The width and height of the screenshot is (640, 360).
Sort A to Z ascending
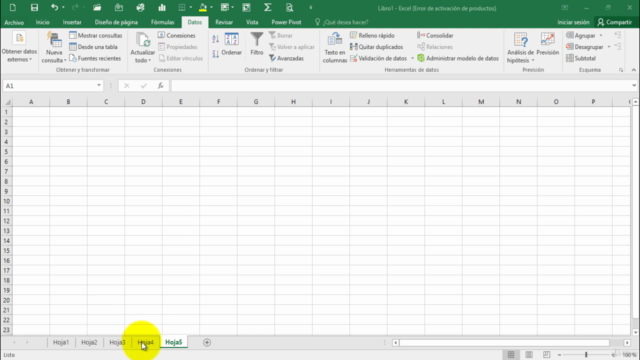(216, 39)
